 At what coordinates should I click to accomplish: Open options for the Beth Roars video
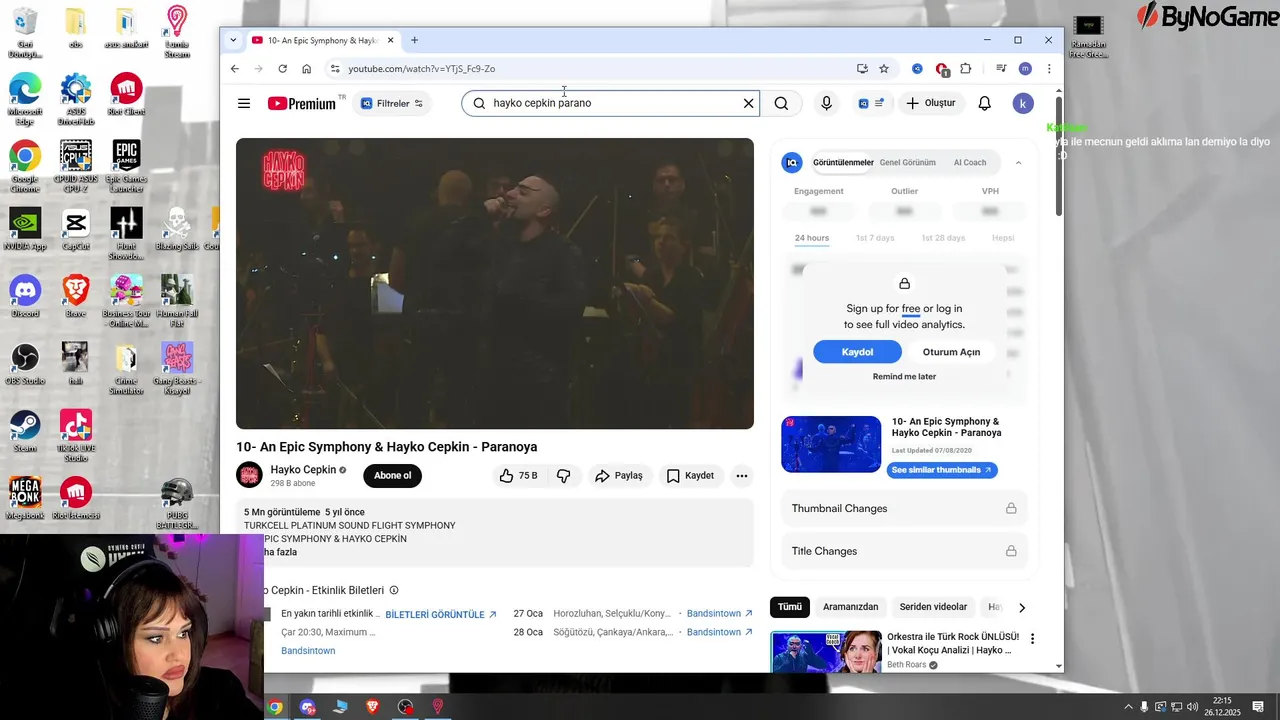click(x=1033, y=639)
